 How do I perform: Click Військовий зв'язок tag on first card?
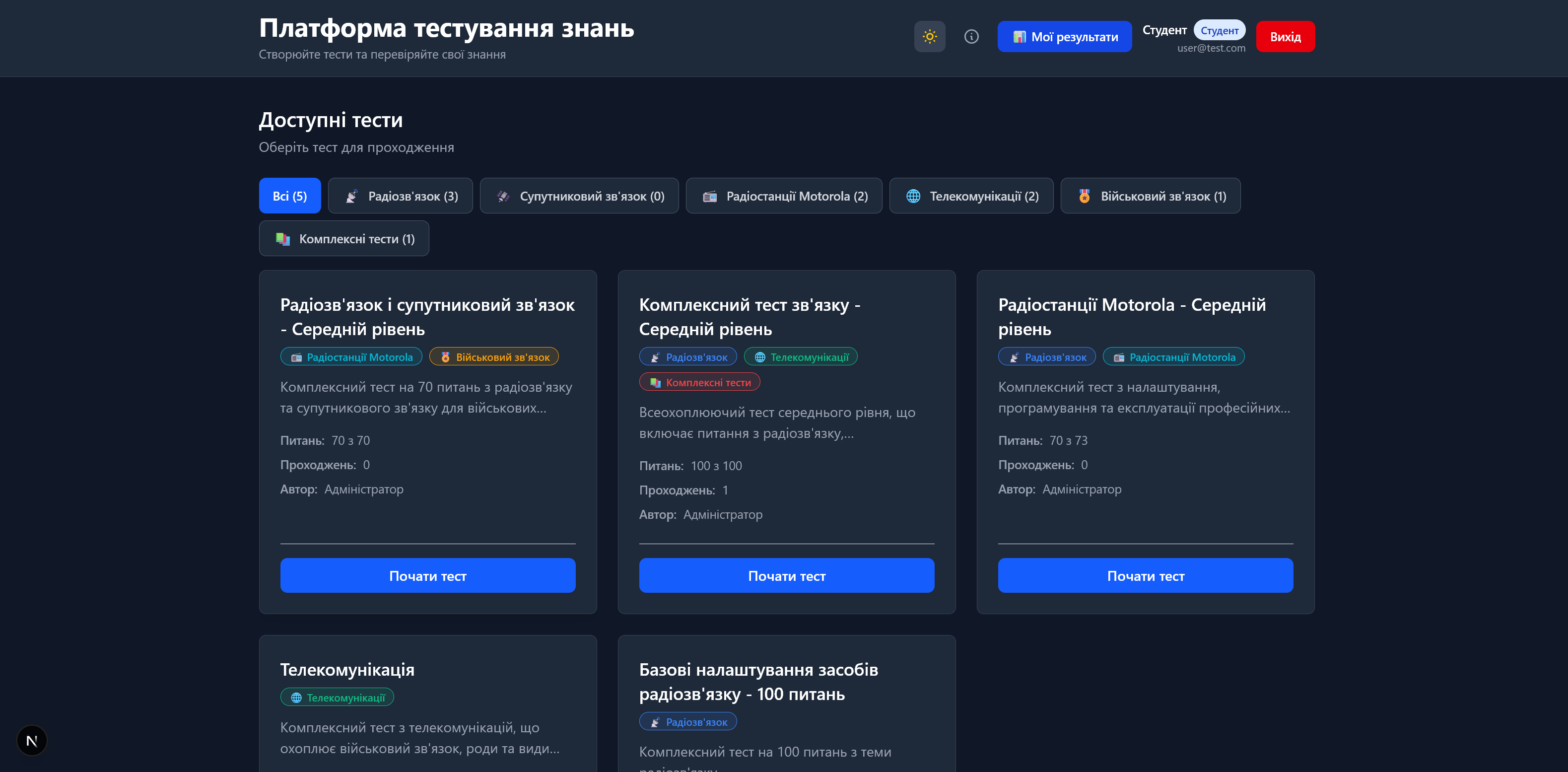click(494, 357)
